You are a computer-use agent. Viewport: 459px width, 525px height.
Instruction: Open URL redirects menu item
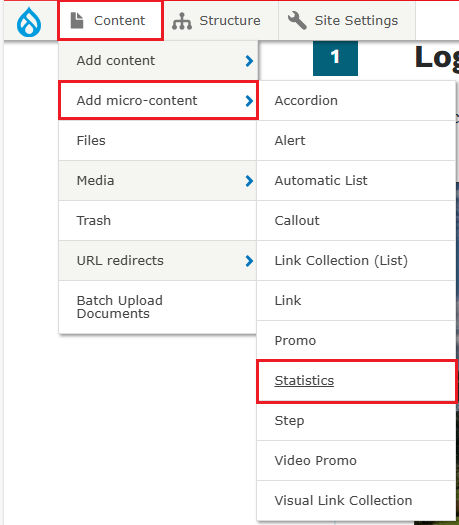pos(157,260)
